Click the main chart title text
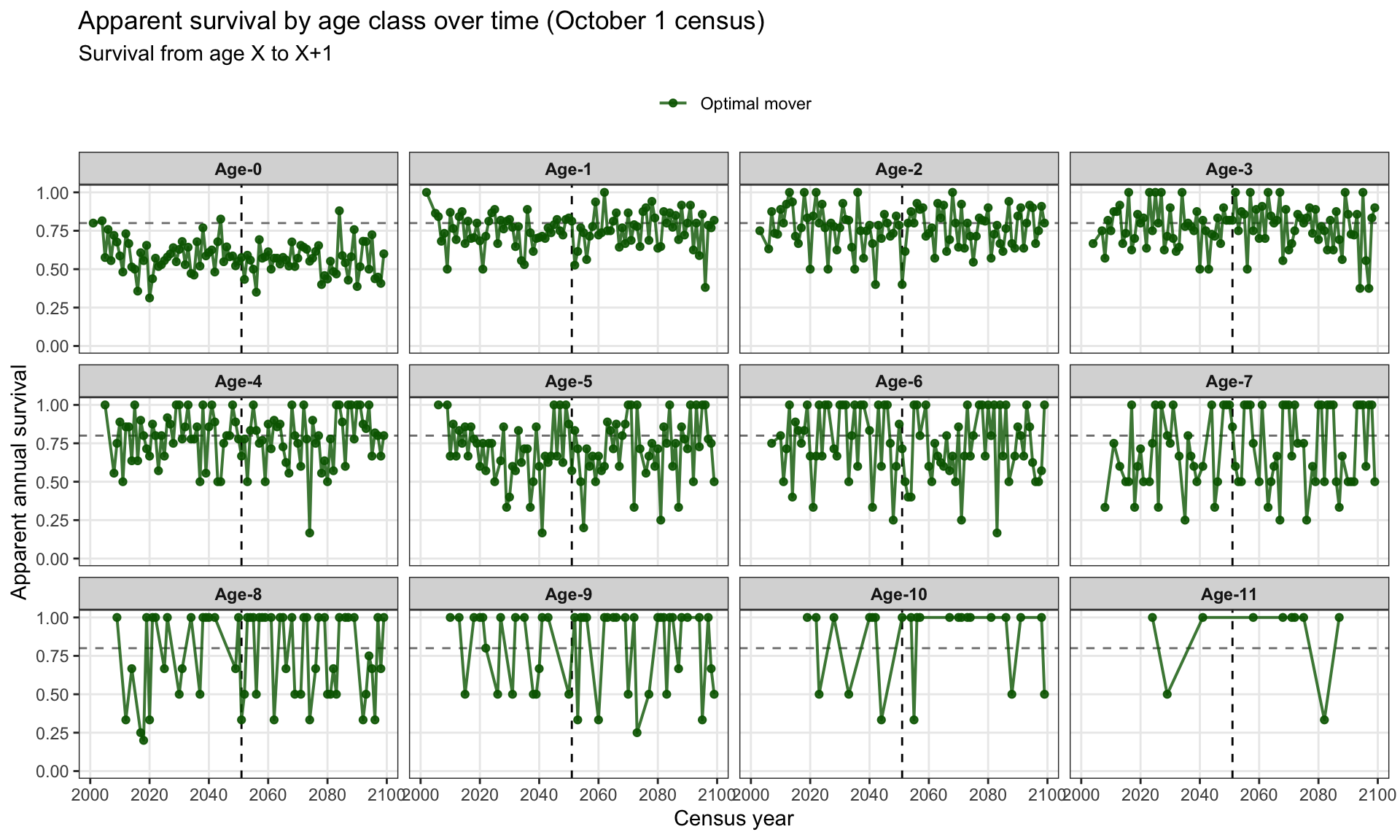Screen dimensions: 1400x840 421,21
